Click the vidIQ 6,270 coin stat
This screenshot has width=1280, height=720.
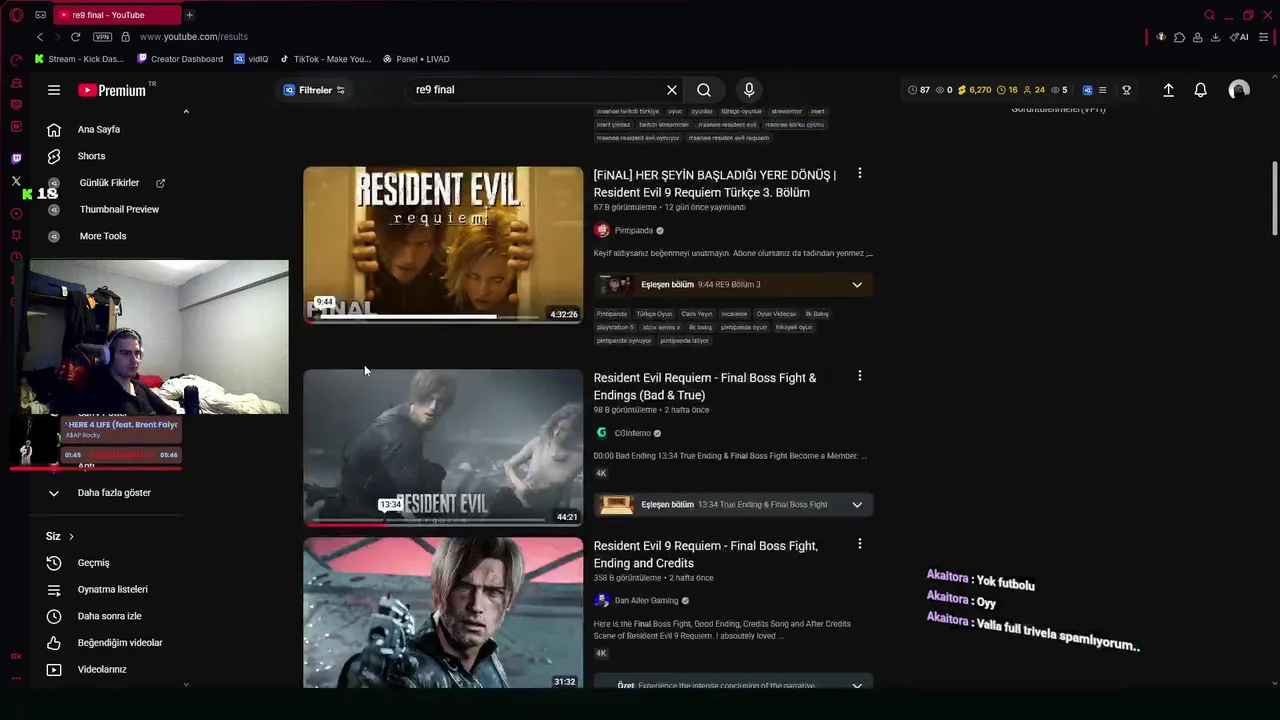coord(974,90)
